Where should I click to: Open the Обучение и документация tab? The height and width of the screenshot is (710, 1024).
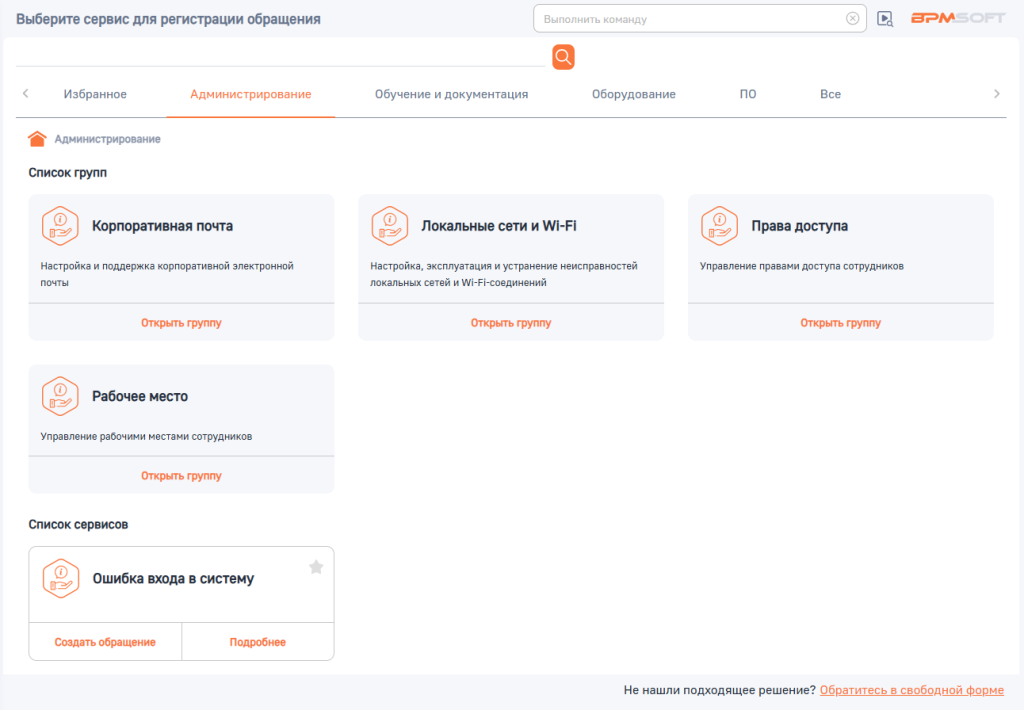click(451, 94)
